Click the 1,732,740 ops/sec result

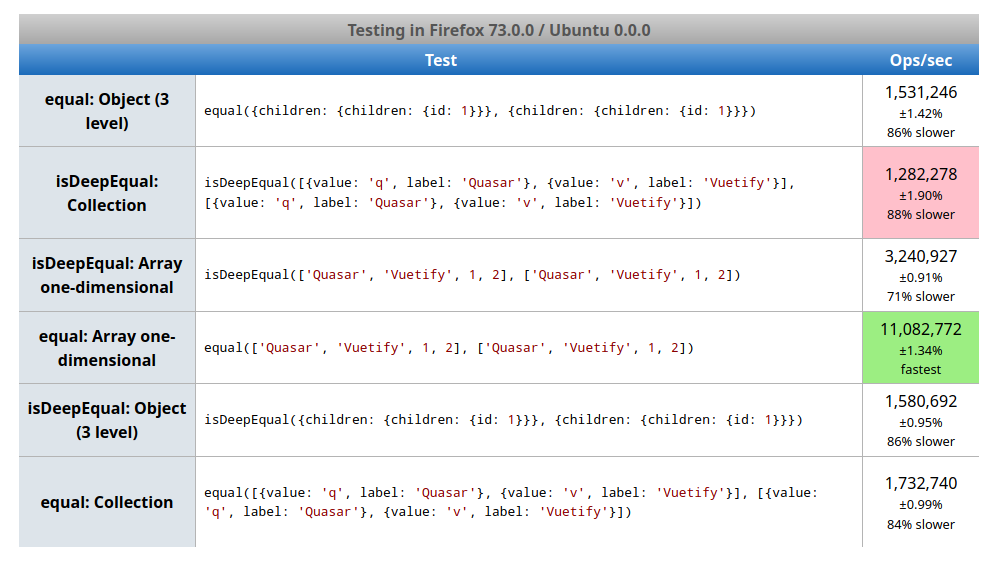tap(921, 483)
